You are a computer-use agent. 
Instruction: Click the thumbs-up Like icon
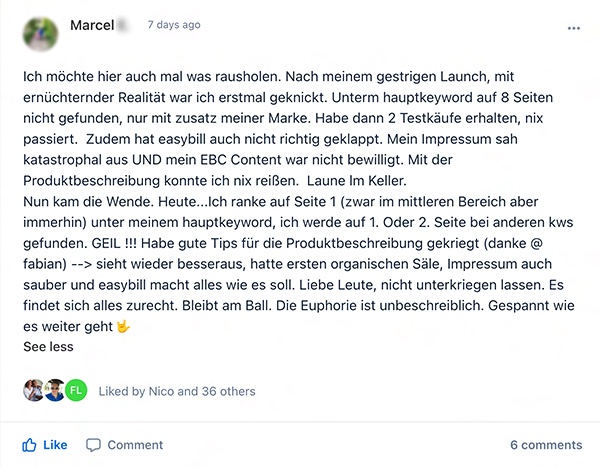[29, 445]
